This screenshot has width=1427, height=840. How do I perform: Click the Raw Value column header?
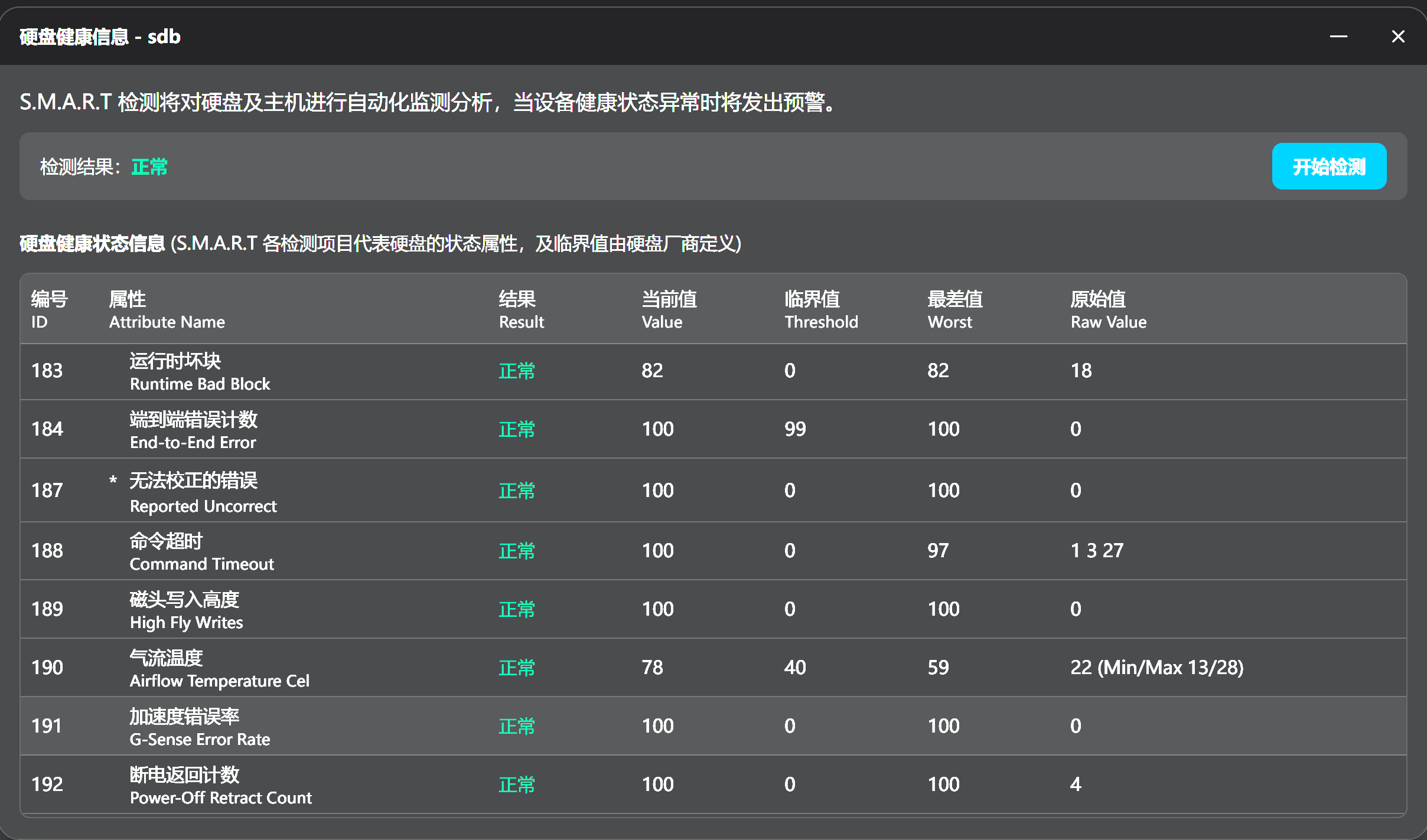coord(1108,309)
